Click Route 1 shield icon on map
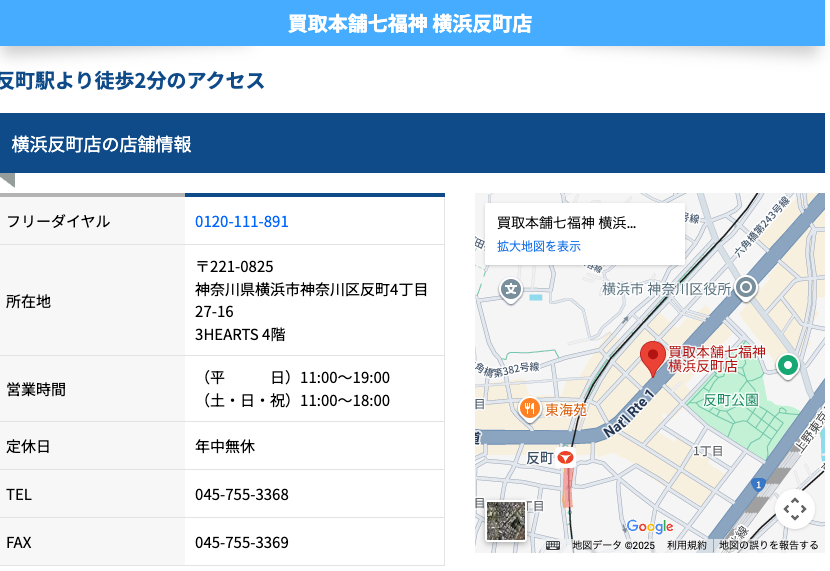830x571 pixels. pyautogui.click(x=758, y=485)
